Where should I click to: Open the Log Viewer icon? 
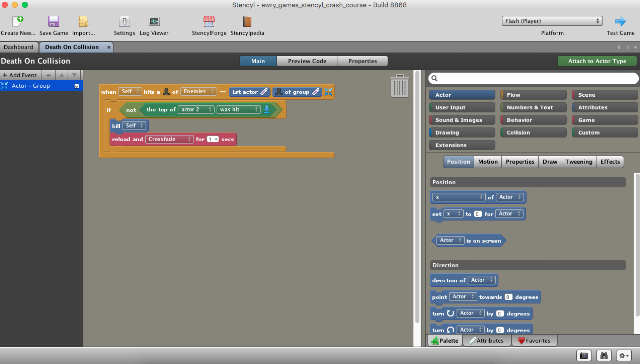coord(154,21)
